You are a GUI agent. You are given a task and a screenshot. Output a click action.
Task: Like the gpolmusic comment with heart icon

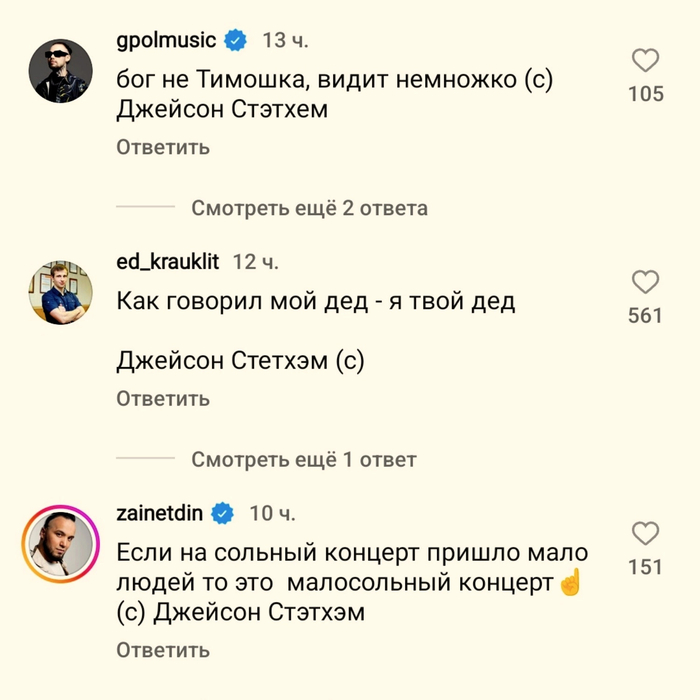coord(646,61)
